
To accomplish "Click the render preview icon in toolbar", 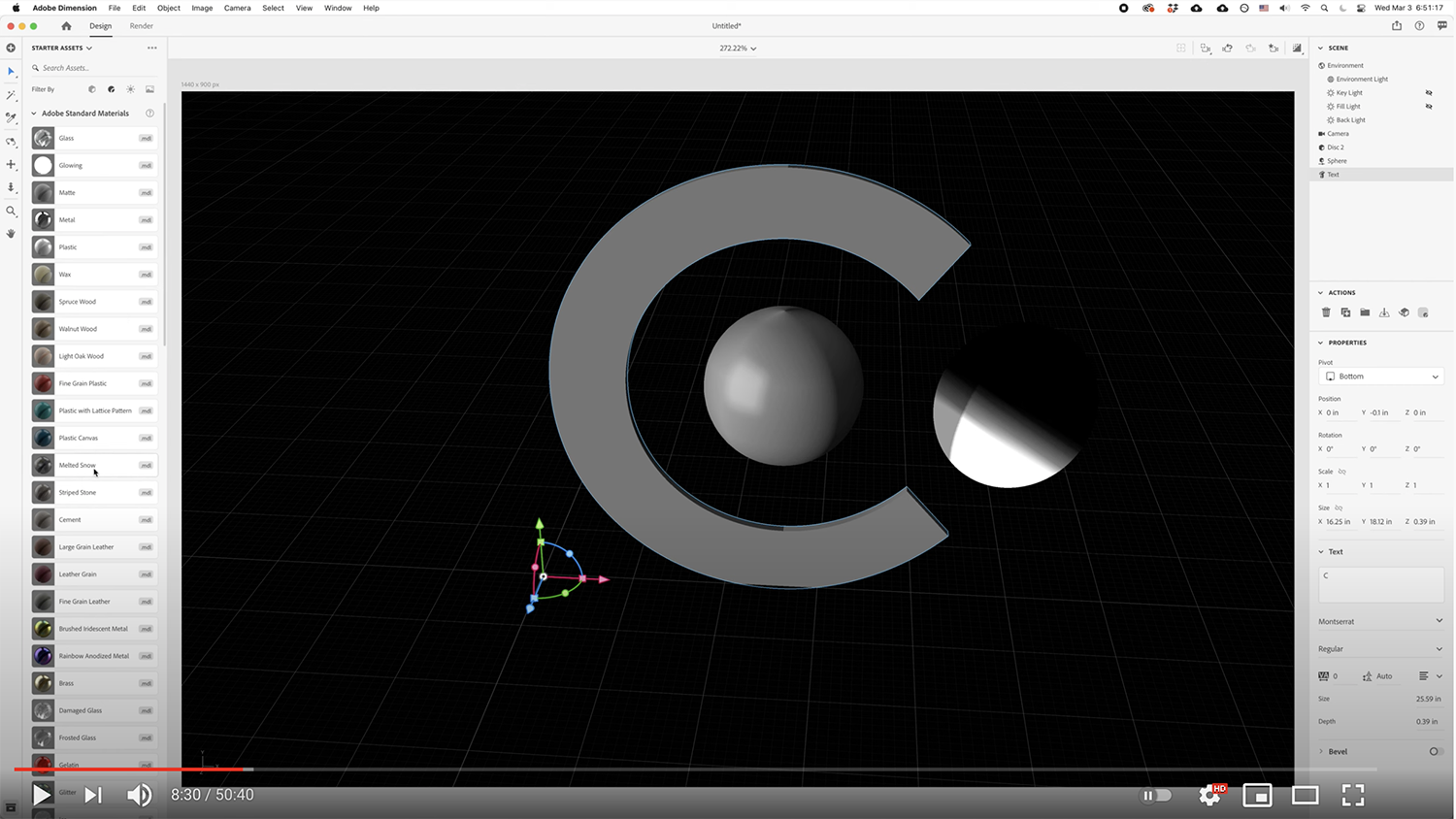I will [x=1297, y=48].
